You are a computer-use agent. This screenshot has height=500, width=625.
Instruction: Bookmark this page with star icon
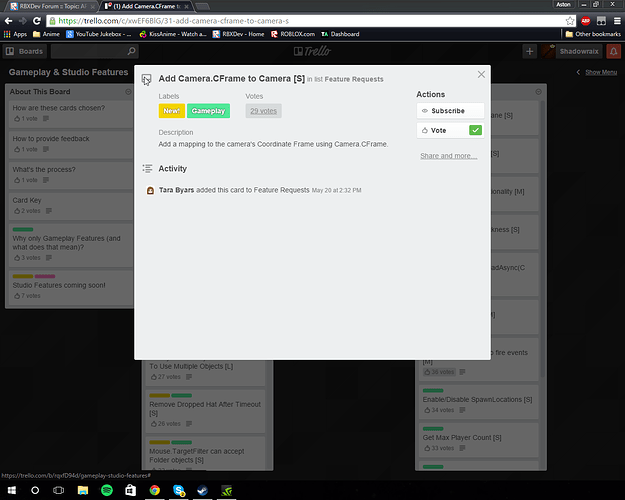click(x=570, y=21)
